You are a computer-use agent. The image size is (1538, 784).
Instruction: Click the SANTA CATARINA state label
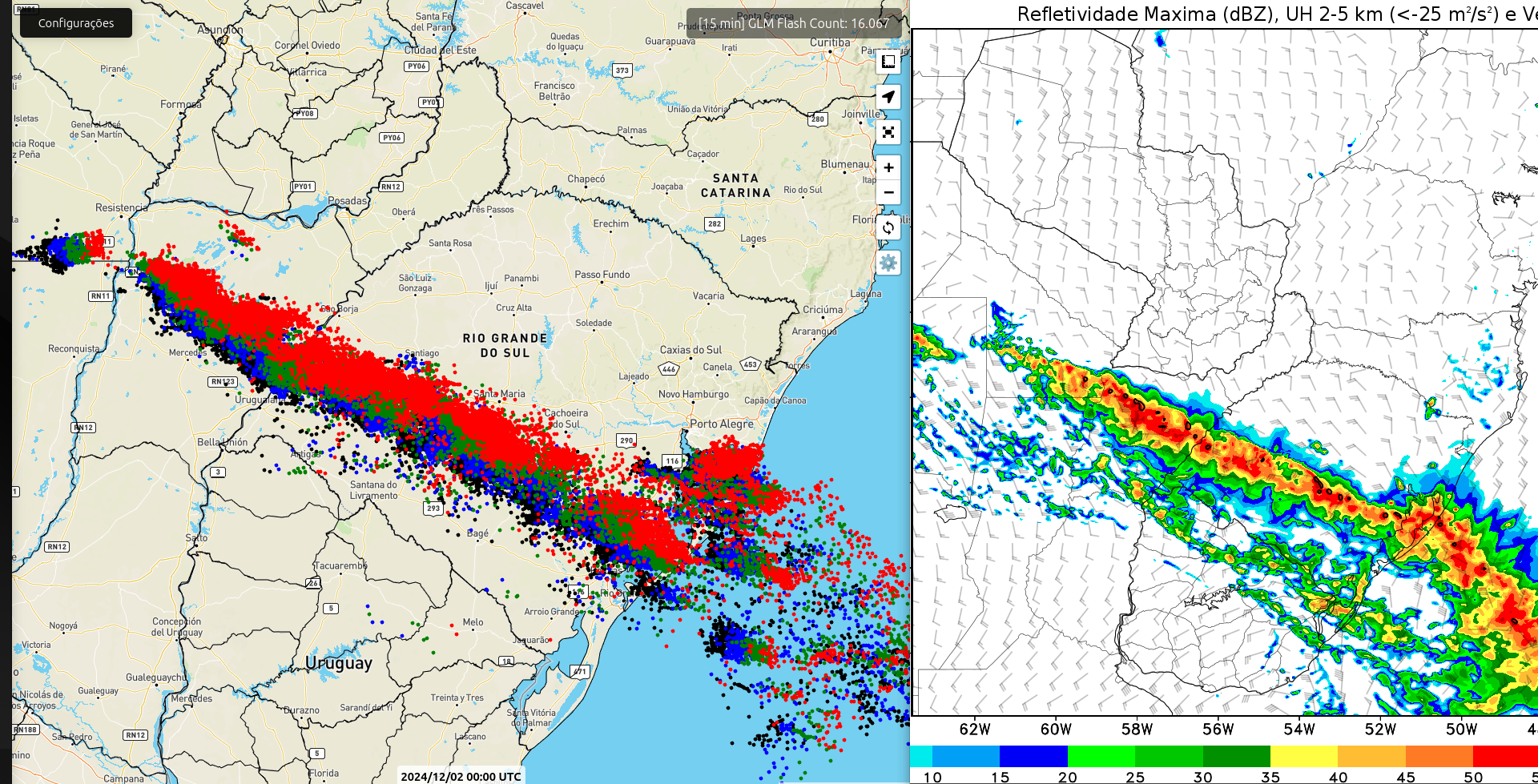click(735, 186)
